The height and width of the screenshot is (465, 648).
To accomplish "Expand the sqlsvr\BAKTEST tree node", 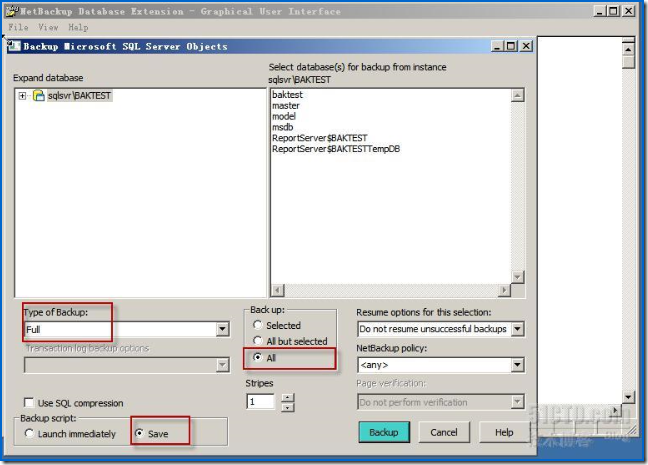I will click(x=22, y=96).
